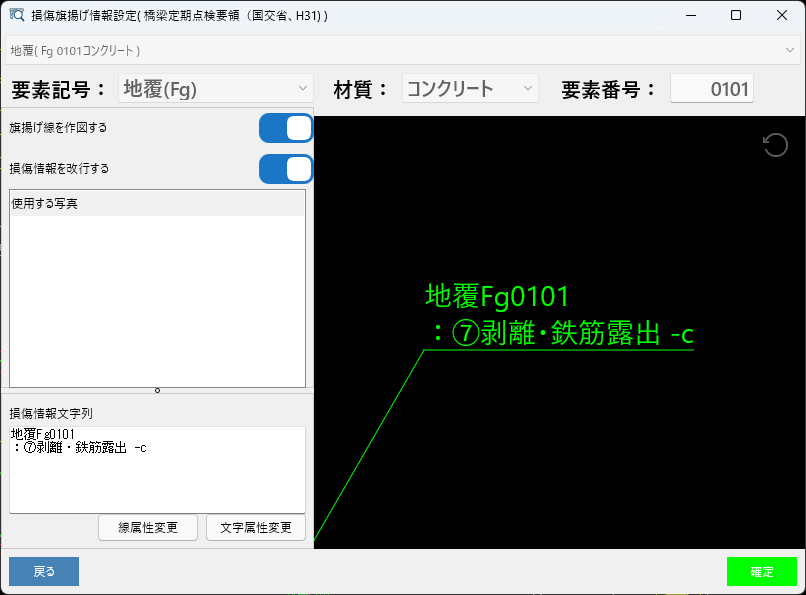806x595 pixels.
Task: Click the application icon in title bar
Action: pos(16,15)
